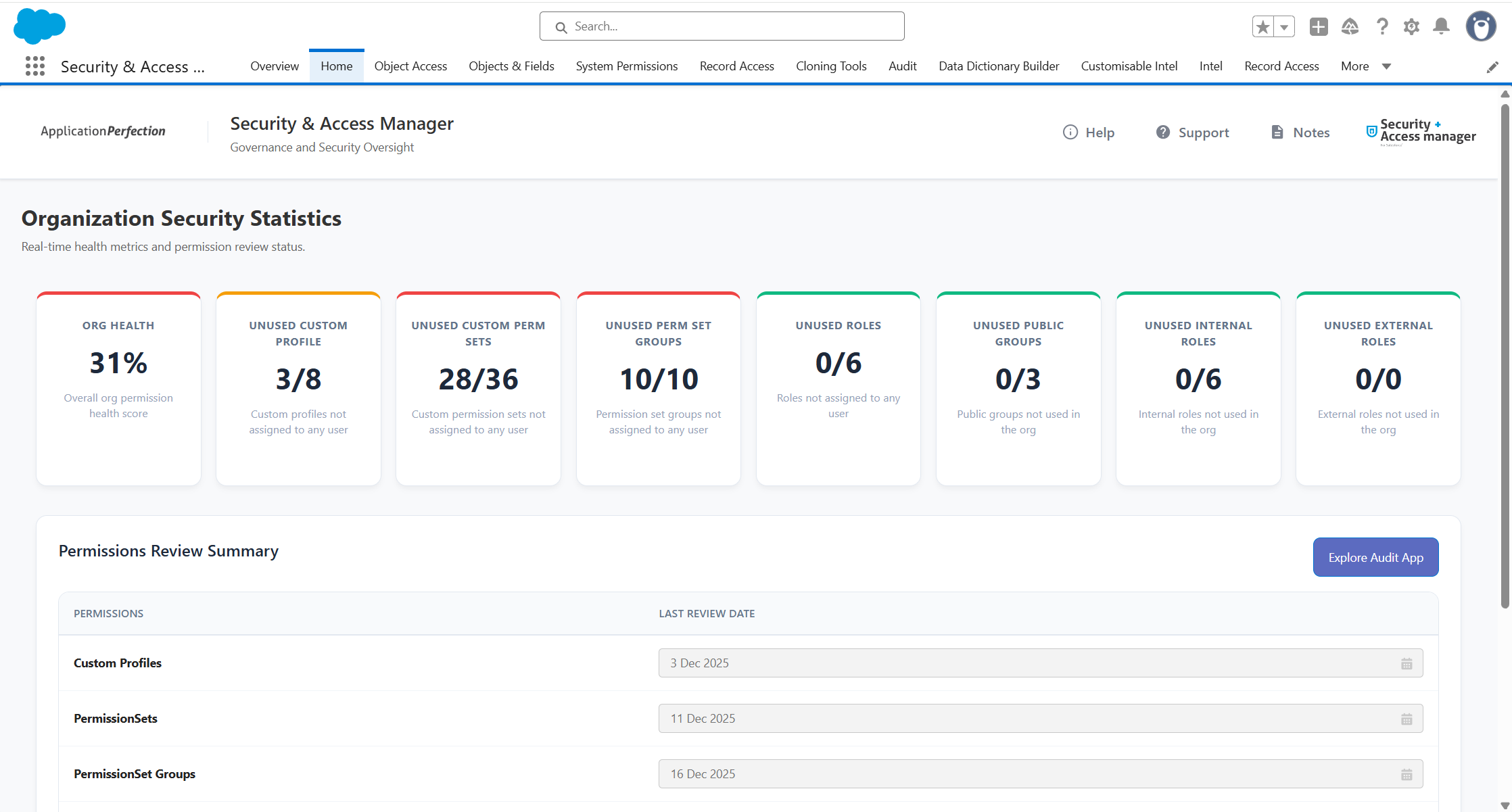Switch to the Cloning Tools tab
The image size is (1512, 812).
tap(831, 66)
